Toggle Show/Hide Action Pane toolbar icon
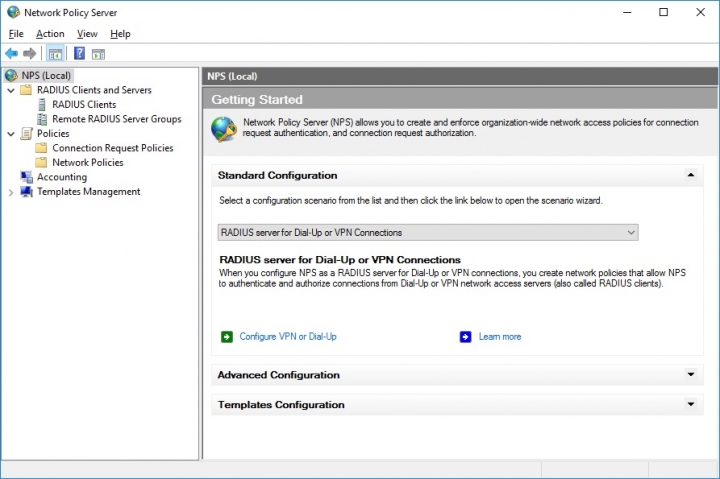Screen dimensions: 720x479 coord(98,54)
